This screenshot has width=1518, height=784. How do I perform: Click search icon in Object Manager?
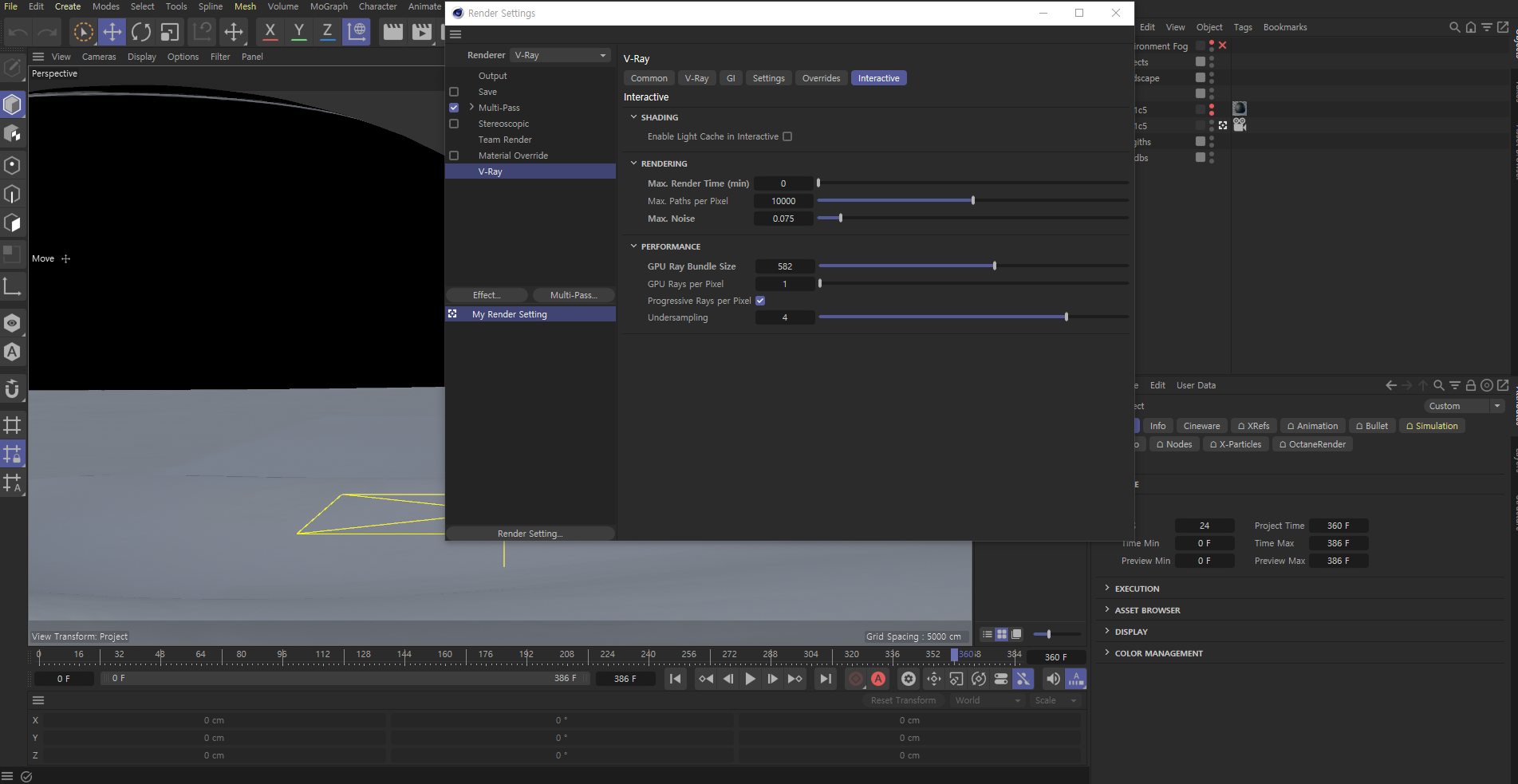[1454, 27]
